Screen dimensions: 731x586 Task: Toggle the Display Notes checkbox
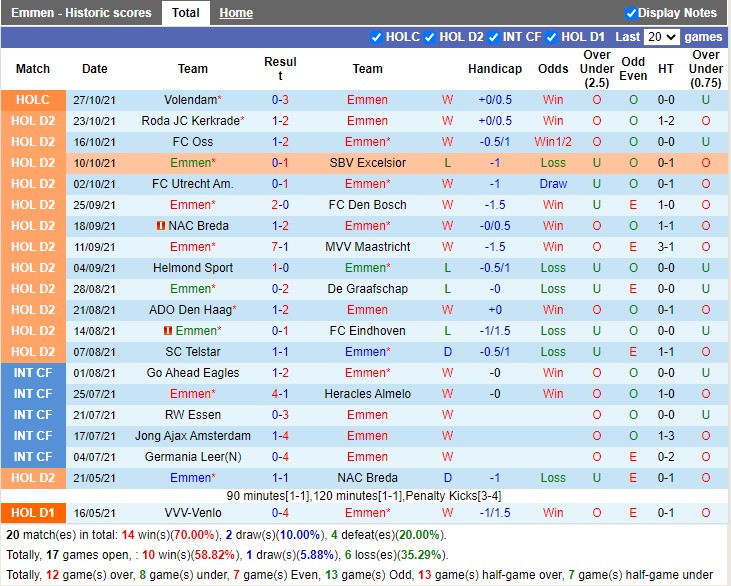click(x=631, y=13)
